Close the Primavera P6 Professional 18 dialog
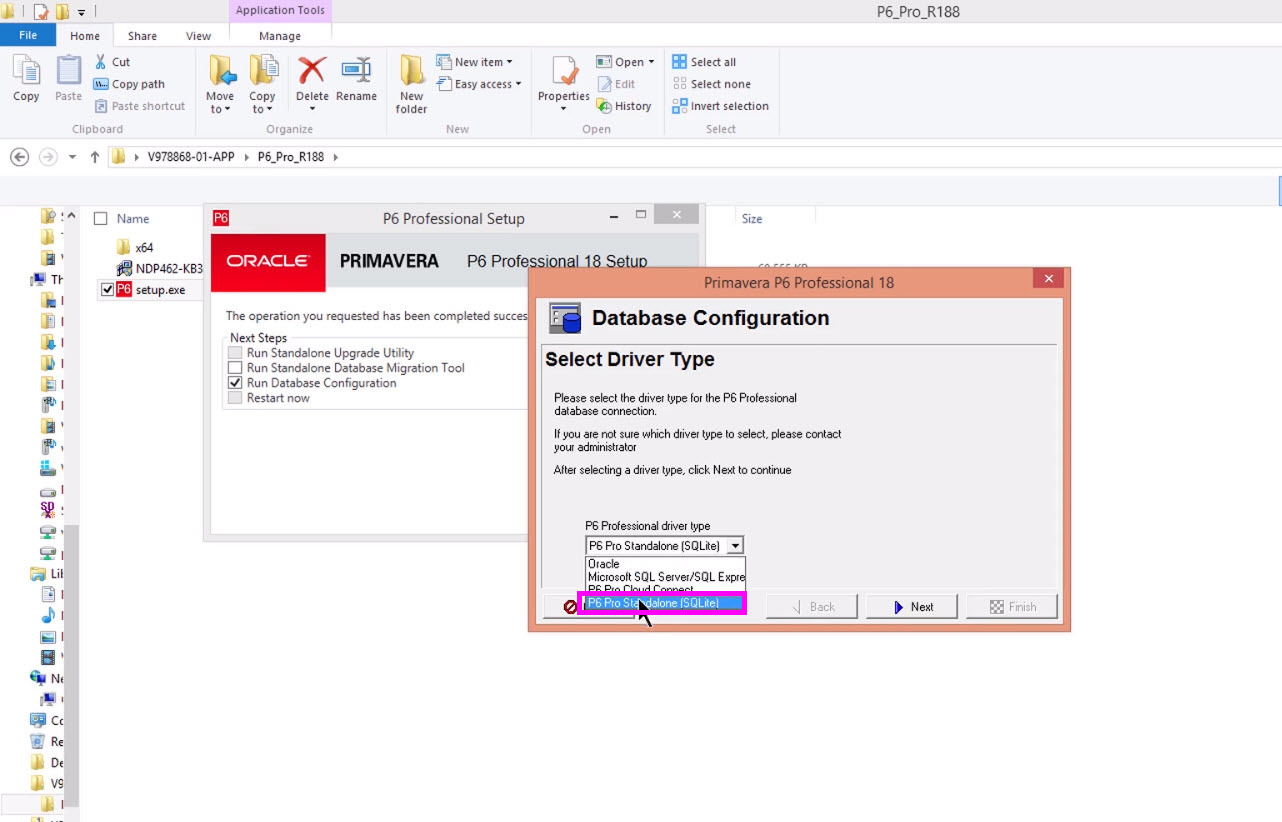 1048,279
